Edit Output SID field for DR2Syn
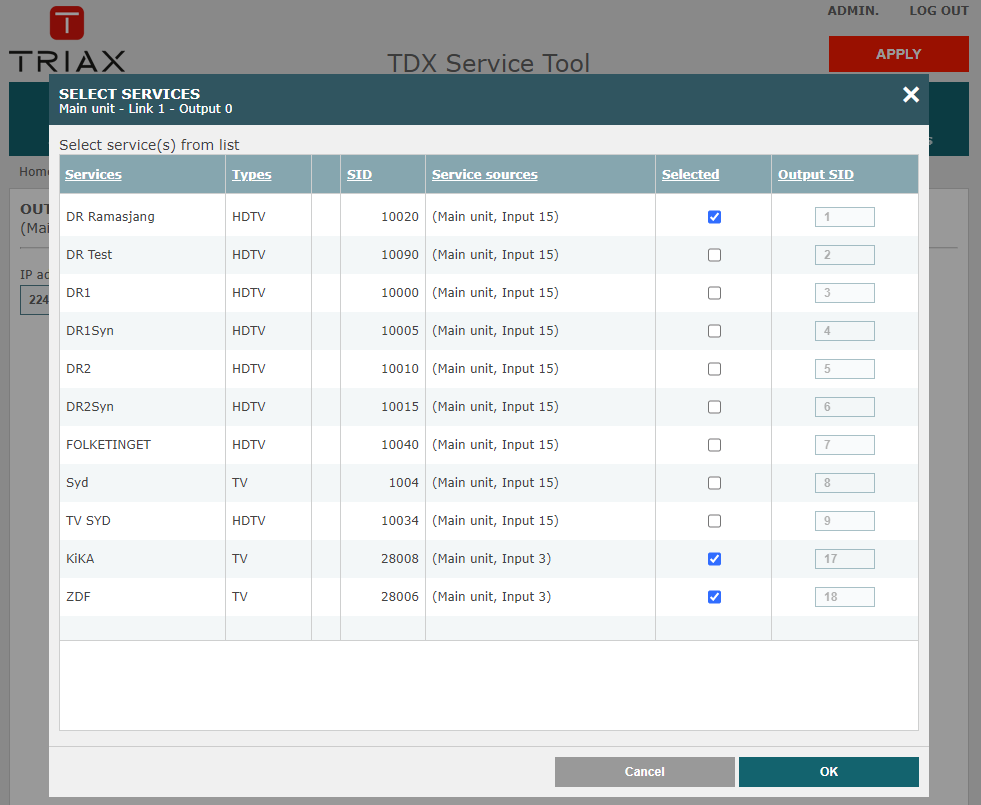Viewport: 981px width, 805px height. [x=845, y=407]
